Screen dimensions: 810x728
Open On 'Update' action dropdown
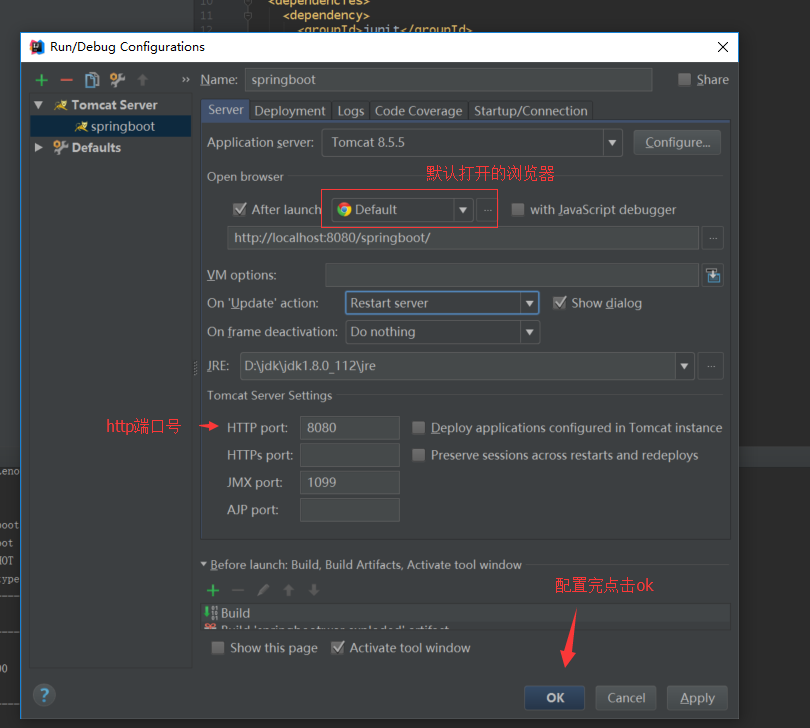tap(529, 303)
